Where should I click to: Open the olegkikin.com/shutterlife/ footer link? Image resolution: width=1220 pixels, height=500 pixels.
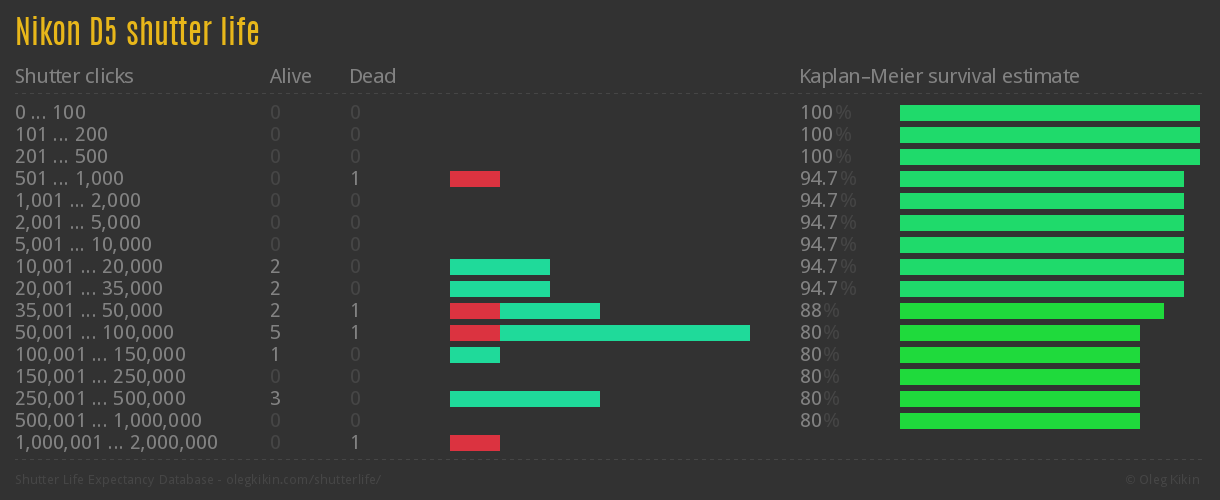(303, 480)
